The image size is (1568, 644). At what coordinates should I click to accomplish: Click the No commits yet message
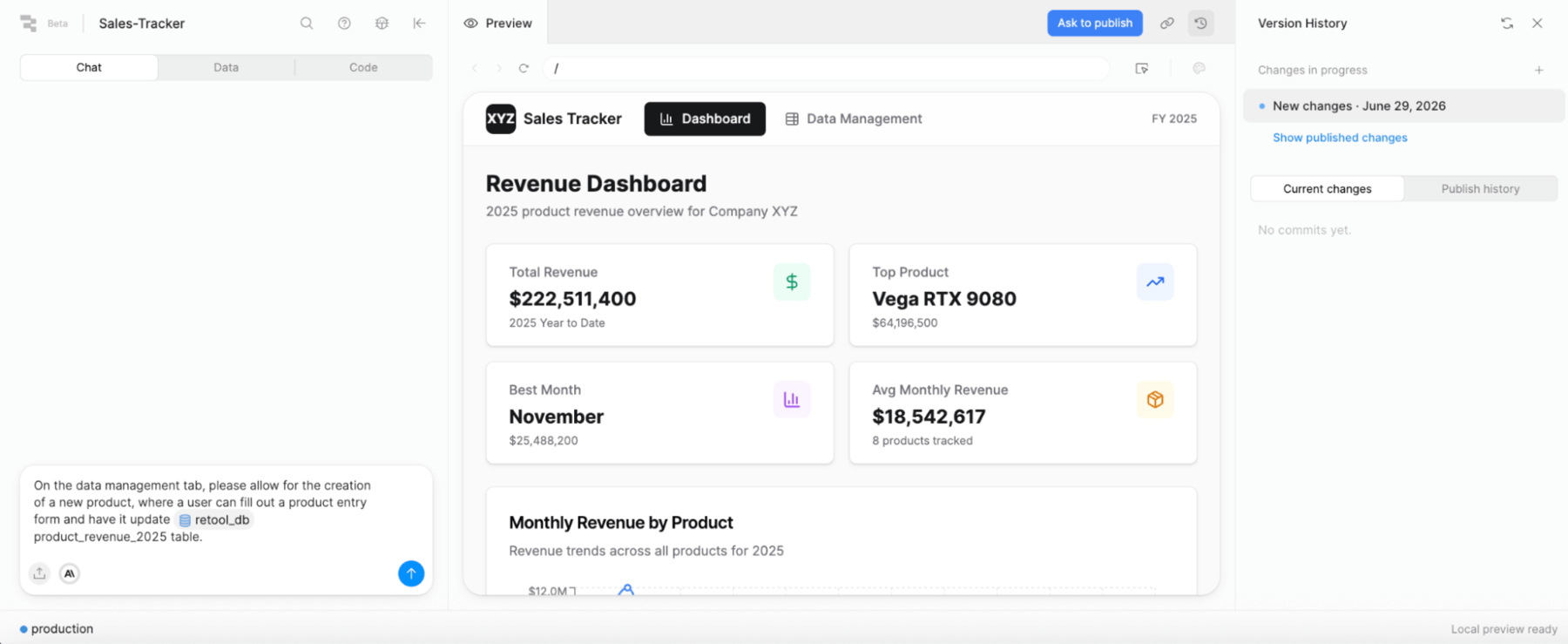tap(1304, 230)
